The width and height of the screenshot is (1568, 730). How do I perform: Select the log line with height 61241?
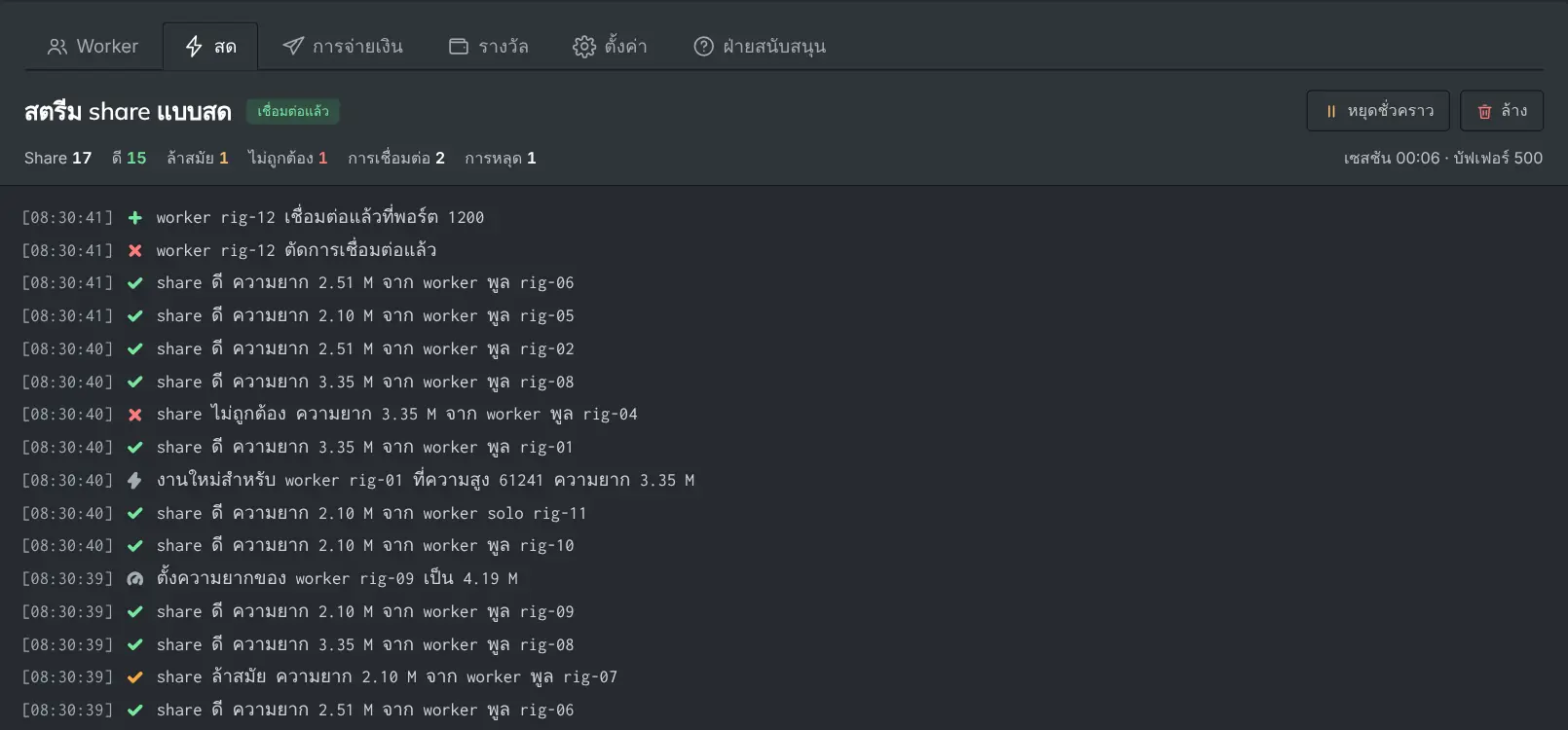[x=426, y=481]
